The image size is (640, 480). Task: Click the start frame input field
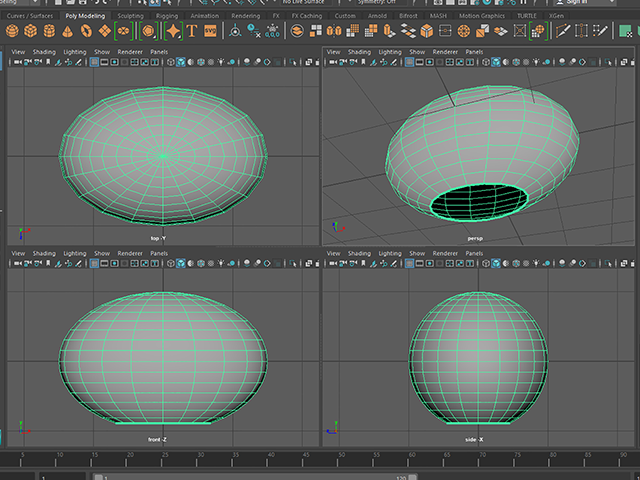coord(62,477)
